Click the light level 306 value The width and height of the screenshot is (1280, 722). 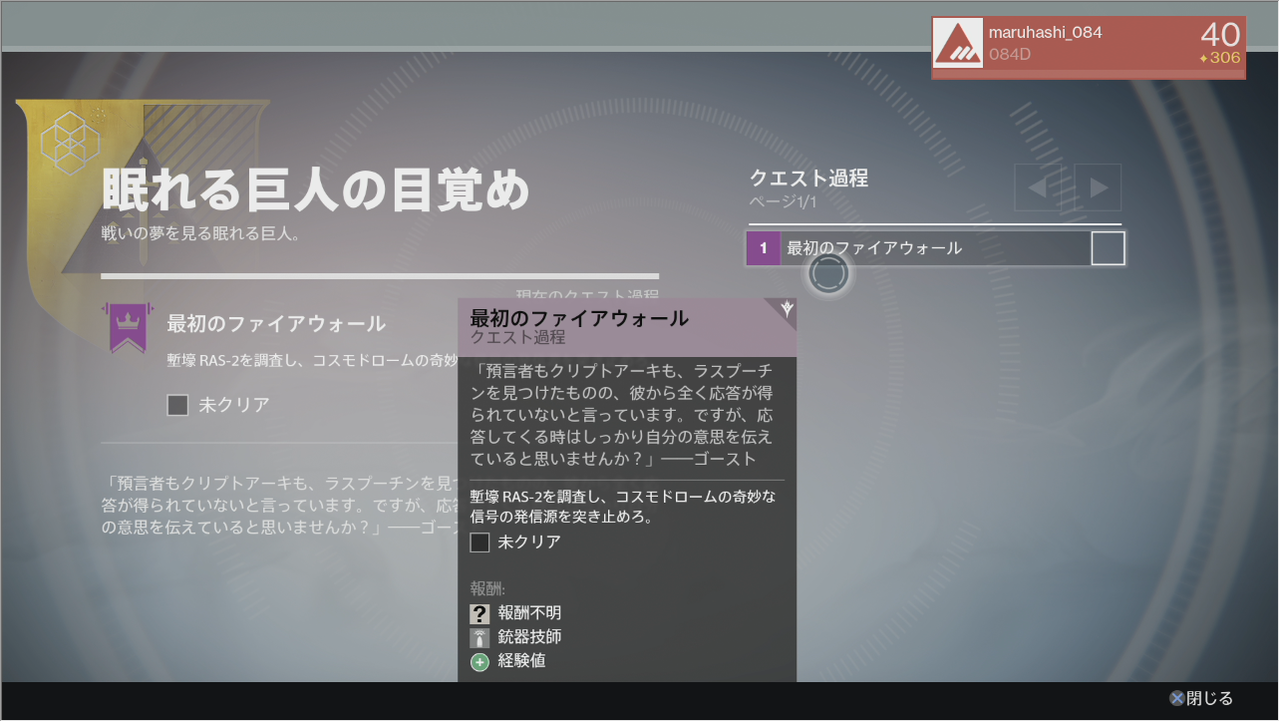pos(1220,58)
